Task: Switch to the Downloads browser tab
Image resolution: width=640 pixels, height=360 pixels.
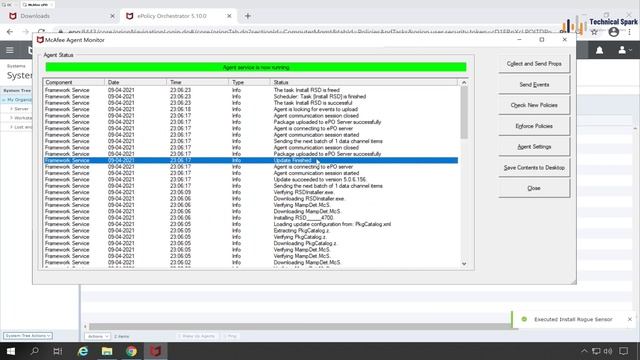Action: tap(61, 16)
